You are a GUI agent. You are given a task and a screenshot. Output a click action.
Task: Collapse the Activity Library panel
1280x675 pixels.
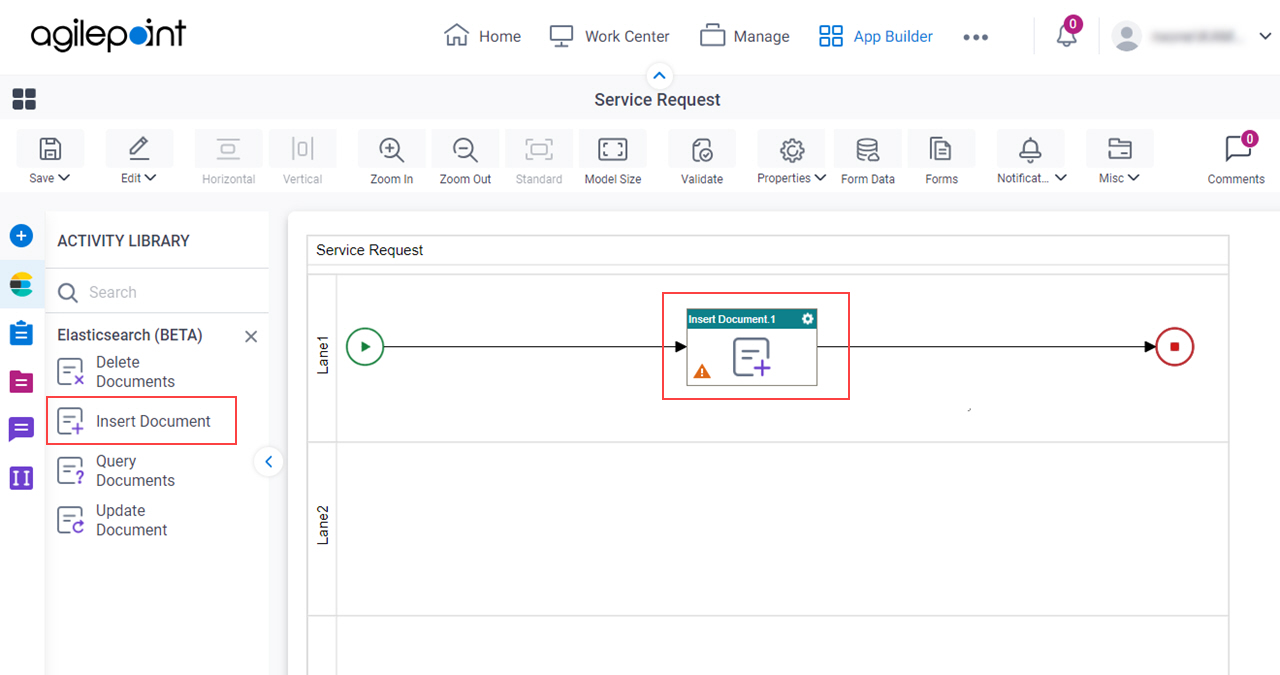[x=268, y=462]
